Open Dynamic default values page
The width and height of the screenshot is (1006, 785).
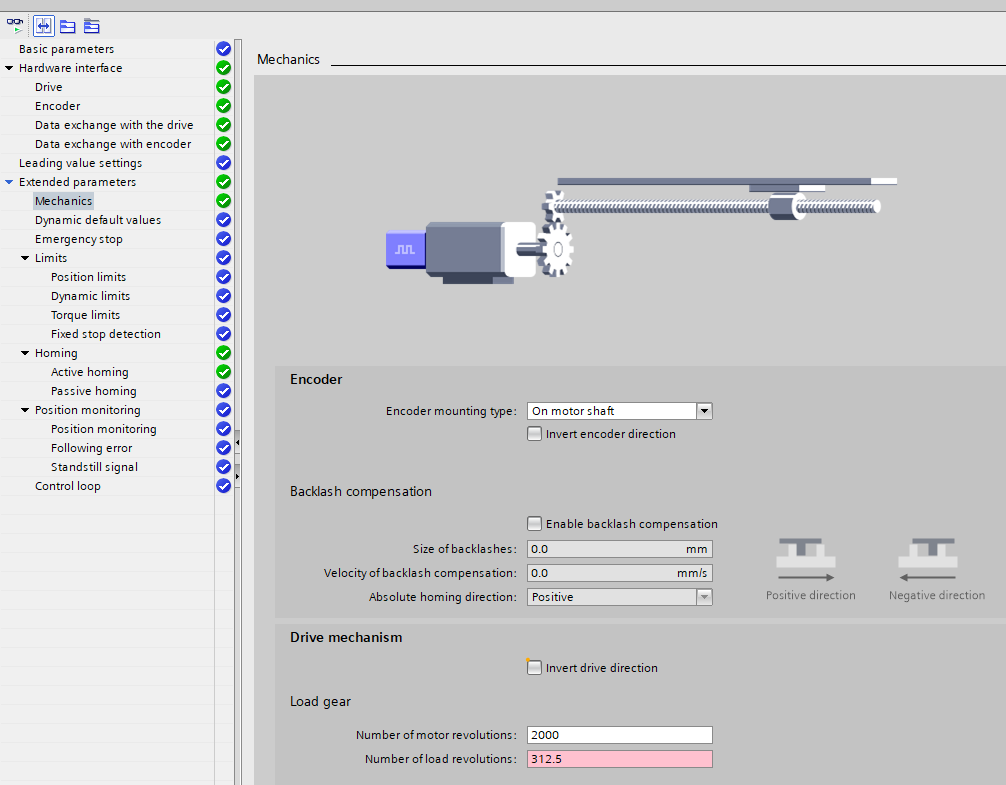click(97, 220)
